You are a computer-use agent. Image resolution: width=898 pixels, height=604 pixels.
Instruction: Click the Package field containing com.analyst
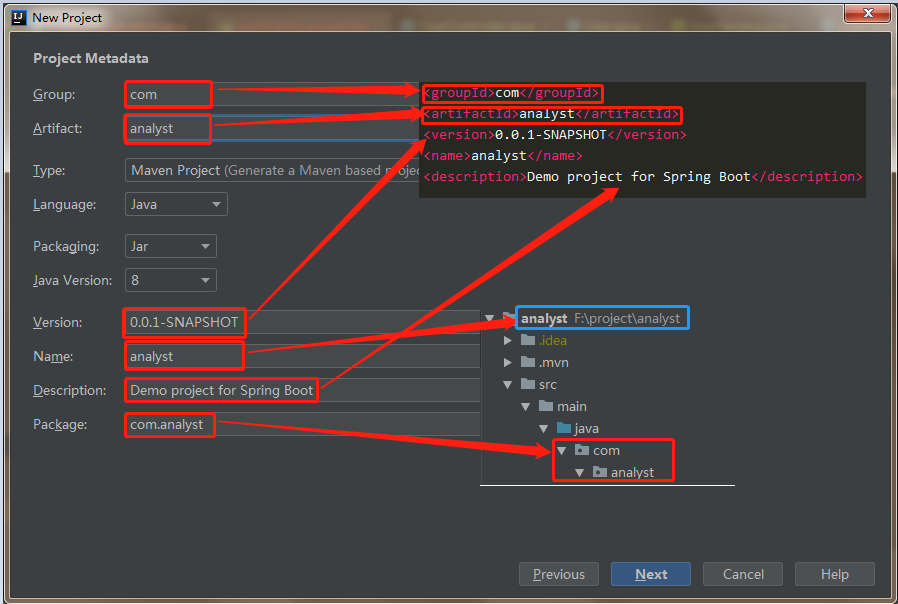[x=302, y=424]
